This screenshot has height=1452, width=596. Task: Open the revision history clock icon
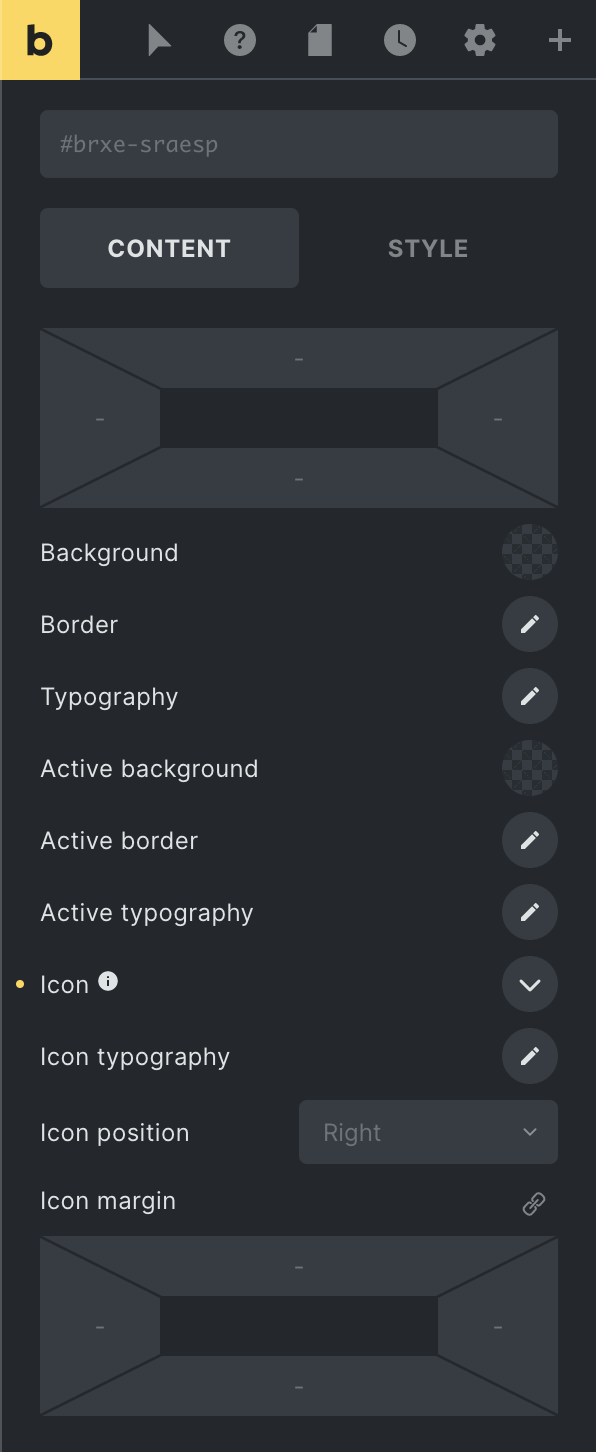click(x=400, y=41)
